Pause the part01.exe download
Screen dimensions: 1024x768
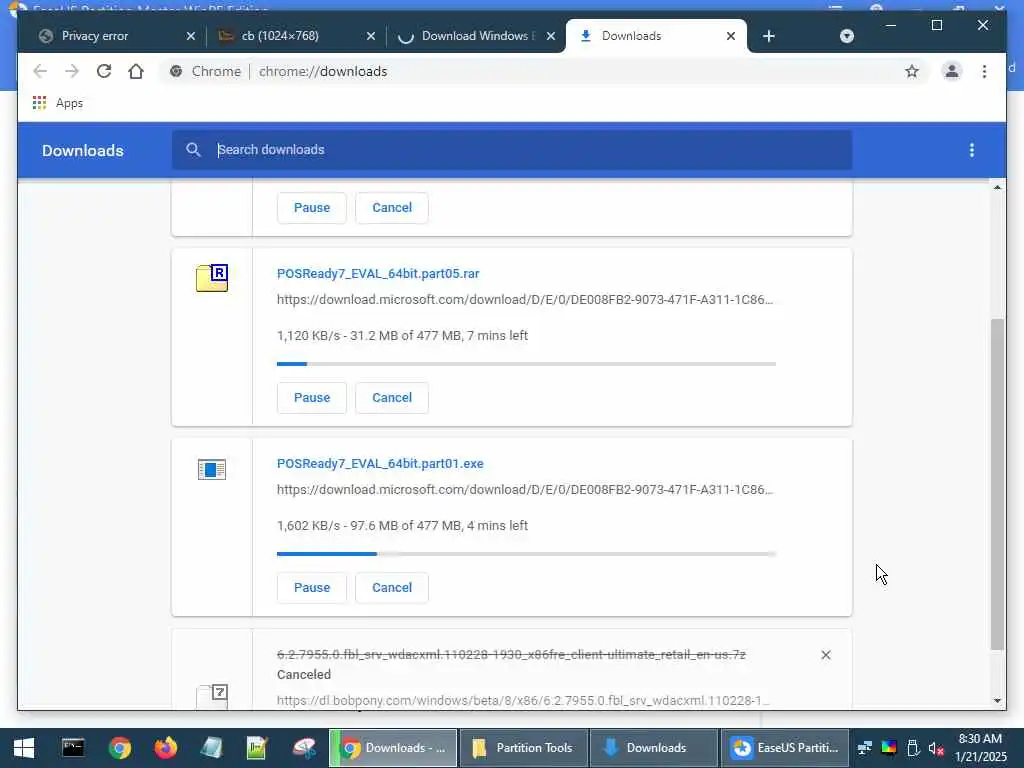312,588
